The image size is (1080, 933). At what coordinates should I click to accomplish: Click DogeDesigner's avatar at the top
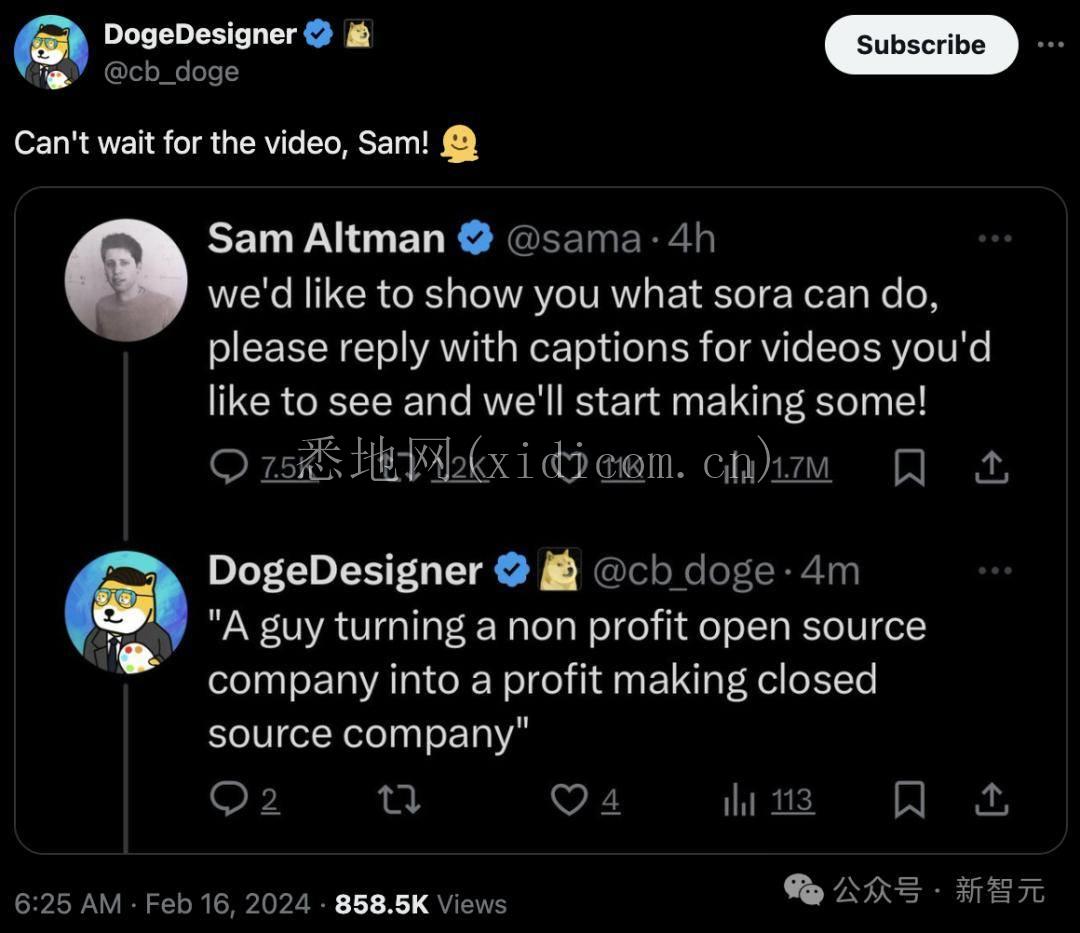pos(52,52)
